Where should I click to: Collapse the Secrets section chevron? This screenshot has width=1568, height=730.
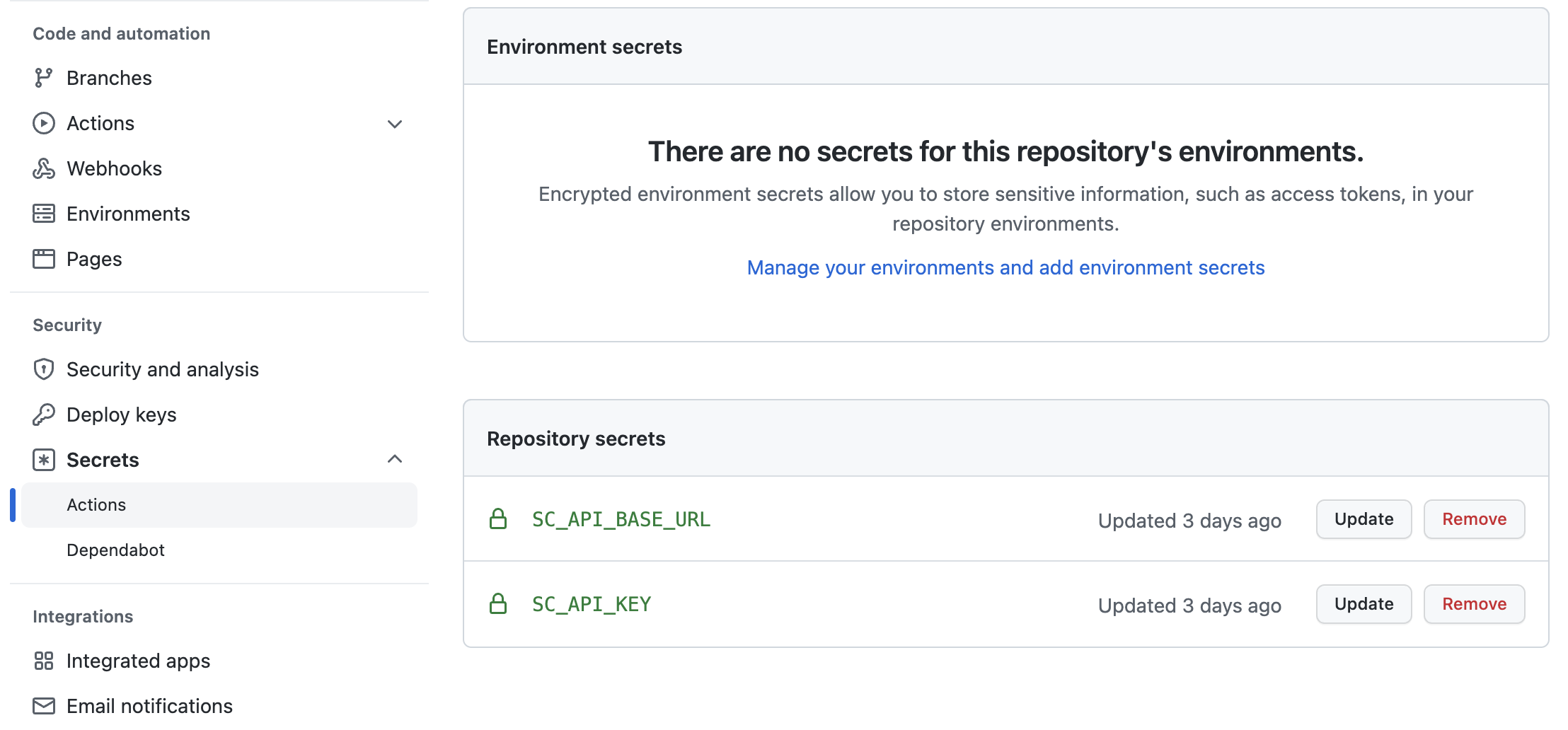[395, 459]
